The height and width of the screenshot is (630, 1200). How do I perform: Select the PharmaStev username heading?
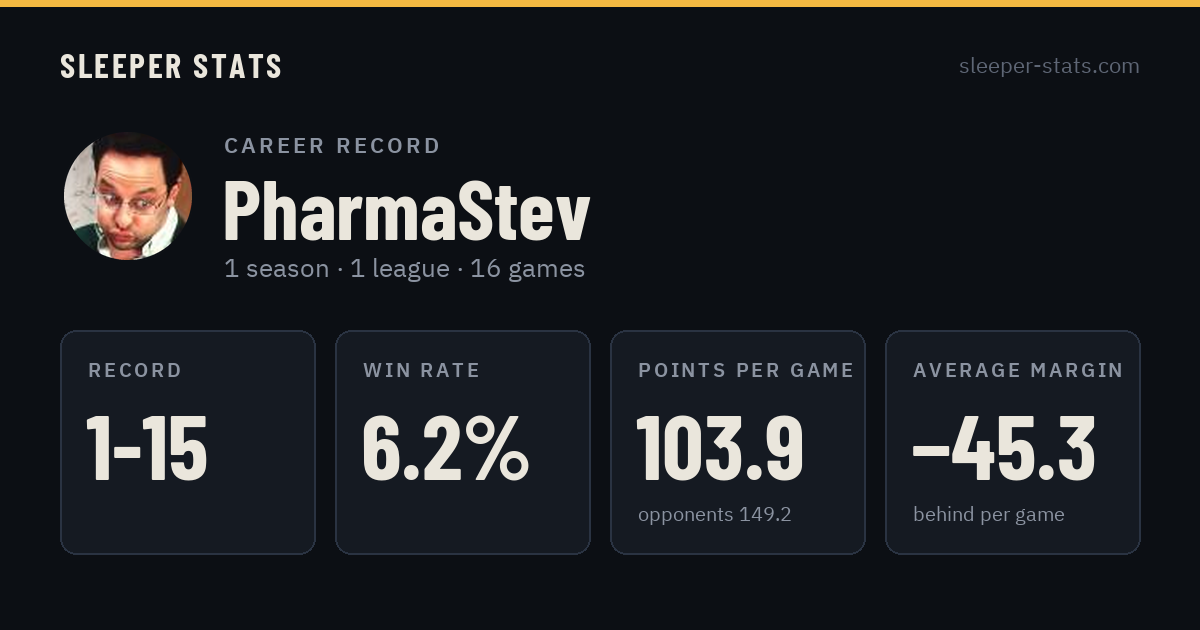click(407, 210)
